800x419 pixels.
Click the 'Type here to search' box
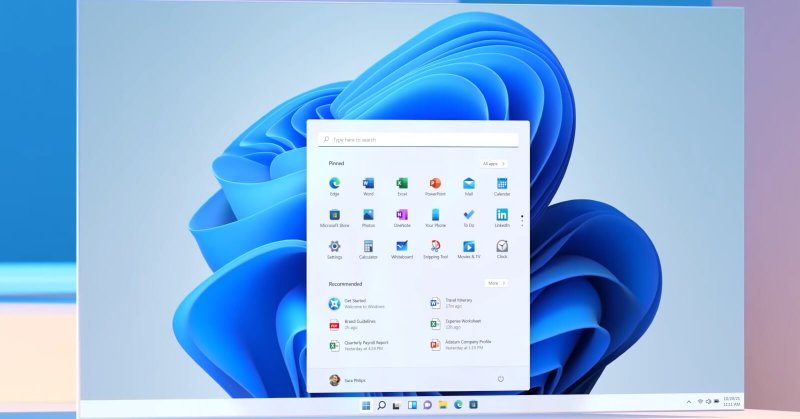tap(418, 139)
